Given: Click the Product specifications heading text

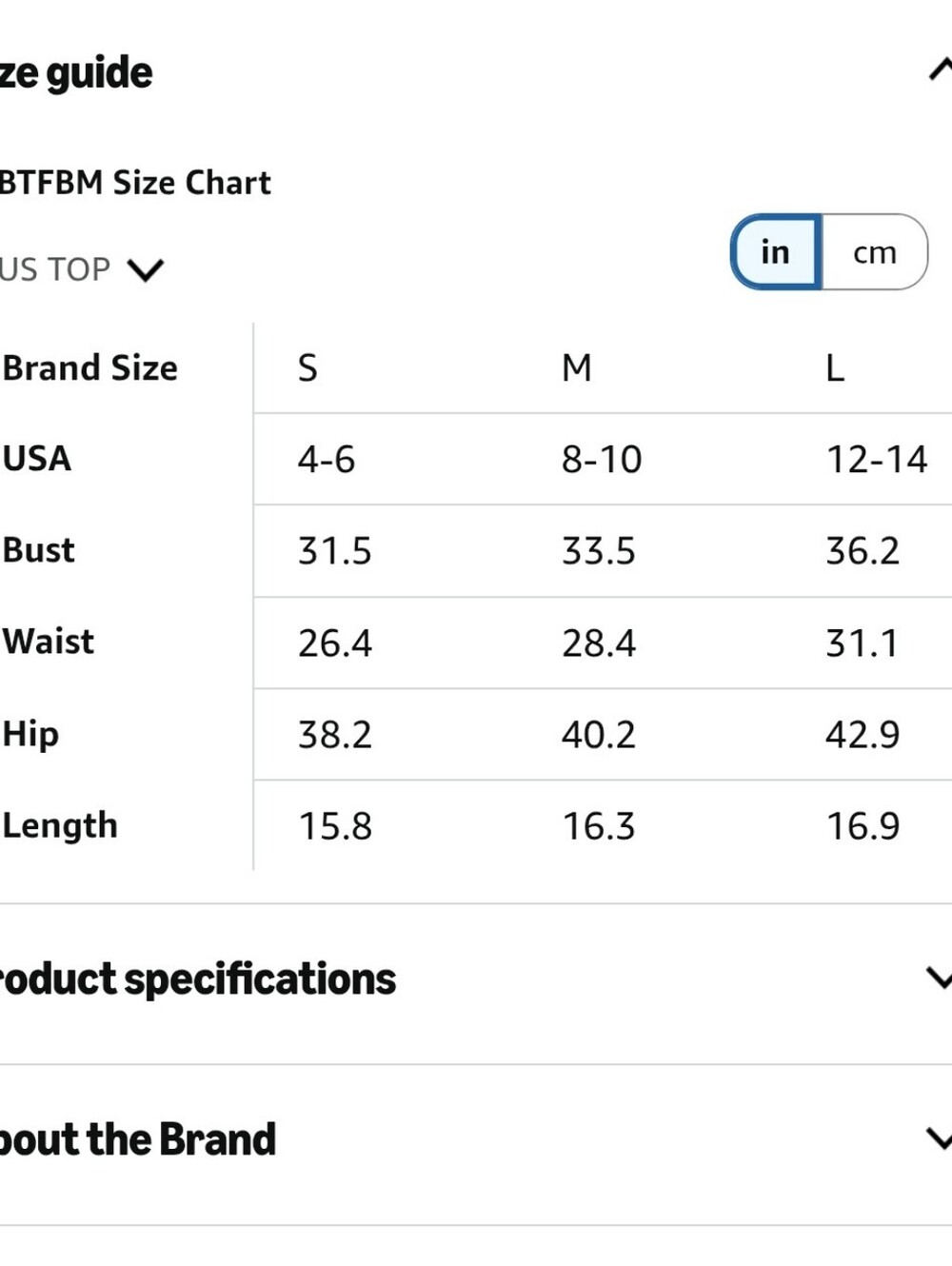Looking at the screenshot, I should point(198,979).
